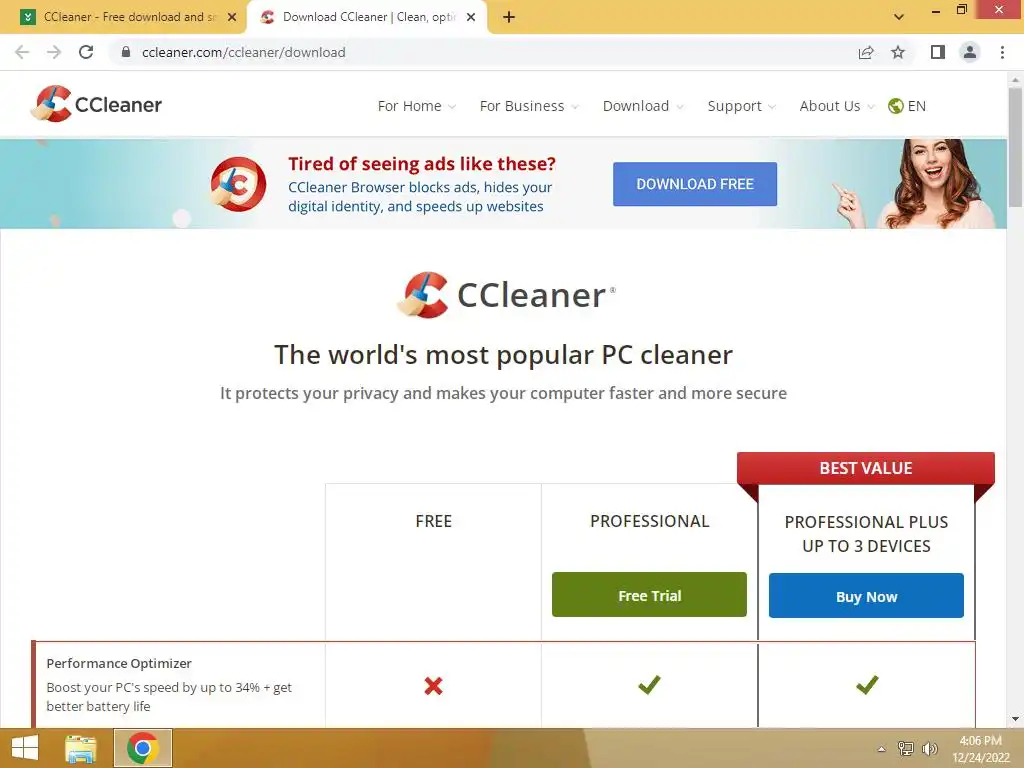Expand the Support menu
Image resolution: width=1024 pixels, height=768 pixels.
click(x=742, y=106)
